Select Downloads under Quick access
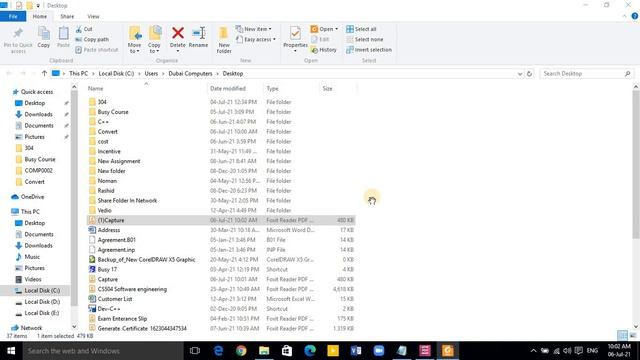Viewport: 640px width, 360px height. (38, 114)
